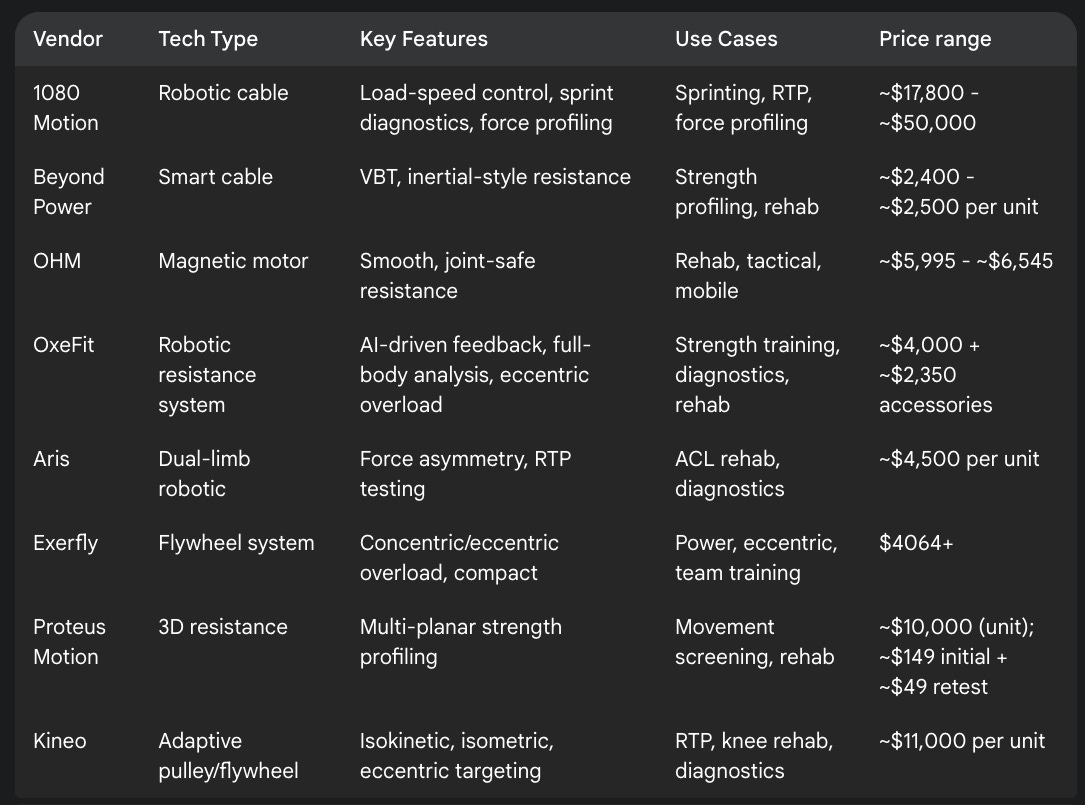This screenshot has height=805, width=1085.
Task: Select the Beyond Power vendor cell
Action: tap(69, 192)
